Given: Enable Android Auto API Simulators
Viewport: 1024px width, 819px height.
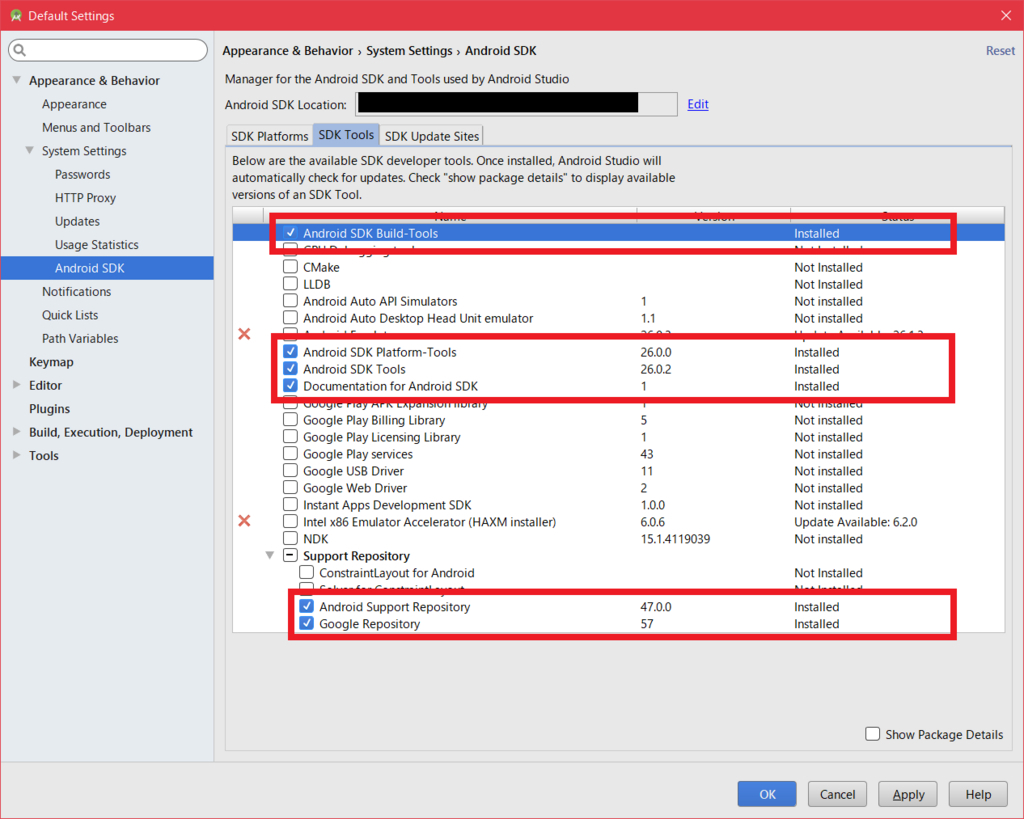Looking at the screenshot, I should [291, 301].
